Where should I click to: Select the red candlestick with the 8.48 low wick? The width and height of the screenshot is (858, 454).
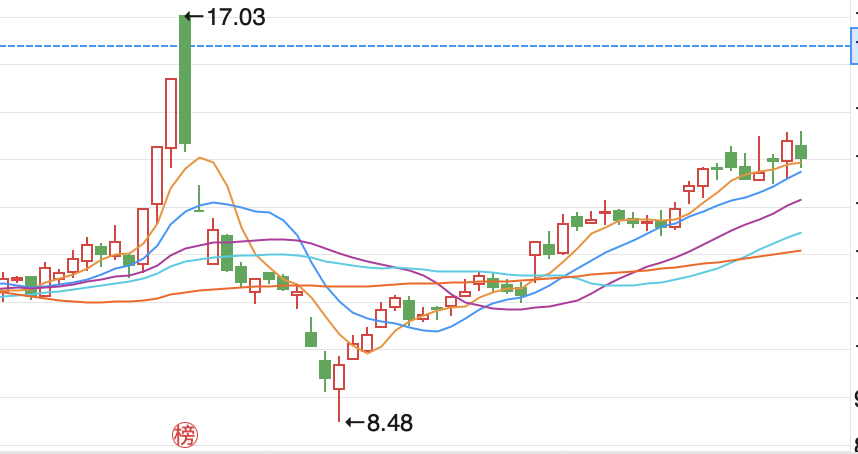coord(339,388)
